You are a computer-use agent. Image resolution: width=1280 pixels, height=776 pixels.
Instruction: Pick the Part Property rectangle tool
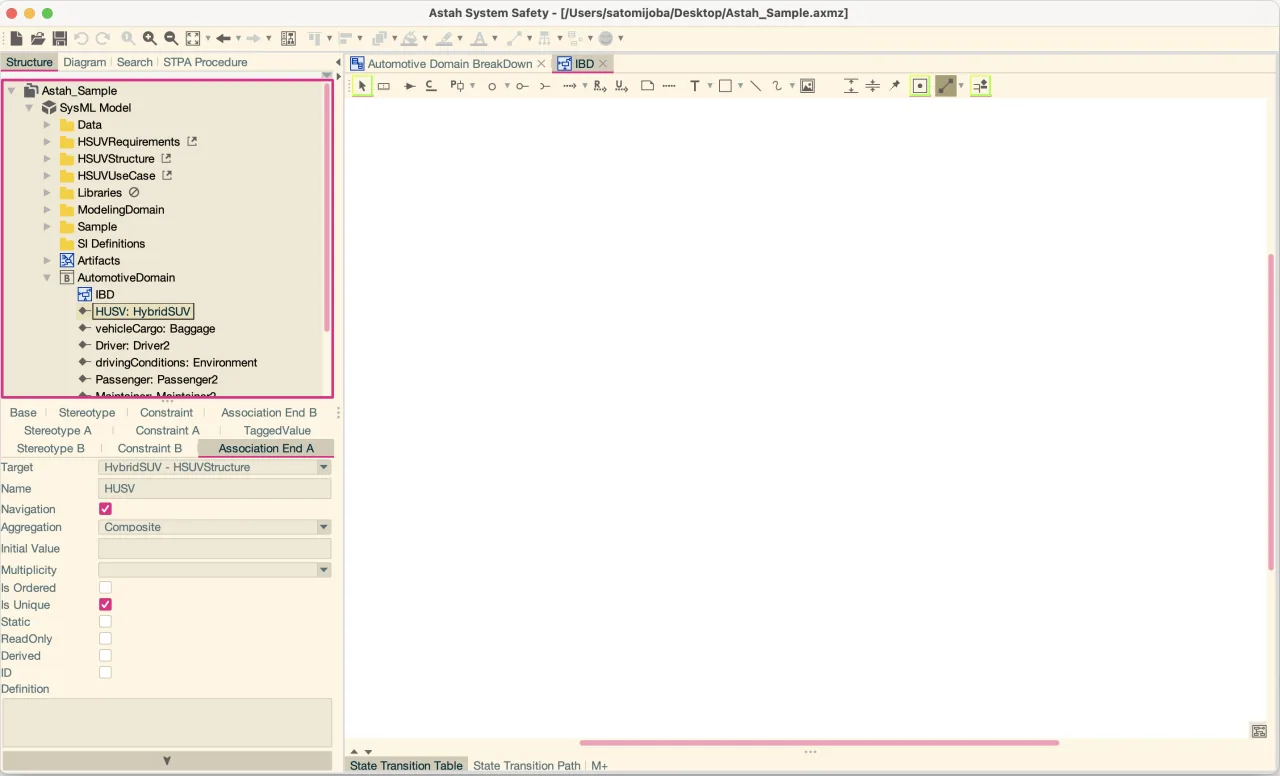tap(384, 86)
